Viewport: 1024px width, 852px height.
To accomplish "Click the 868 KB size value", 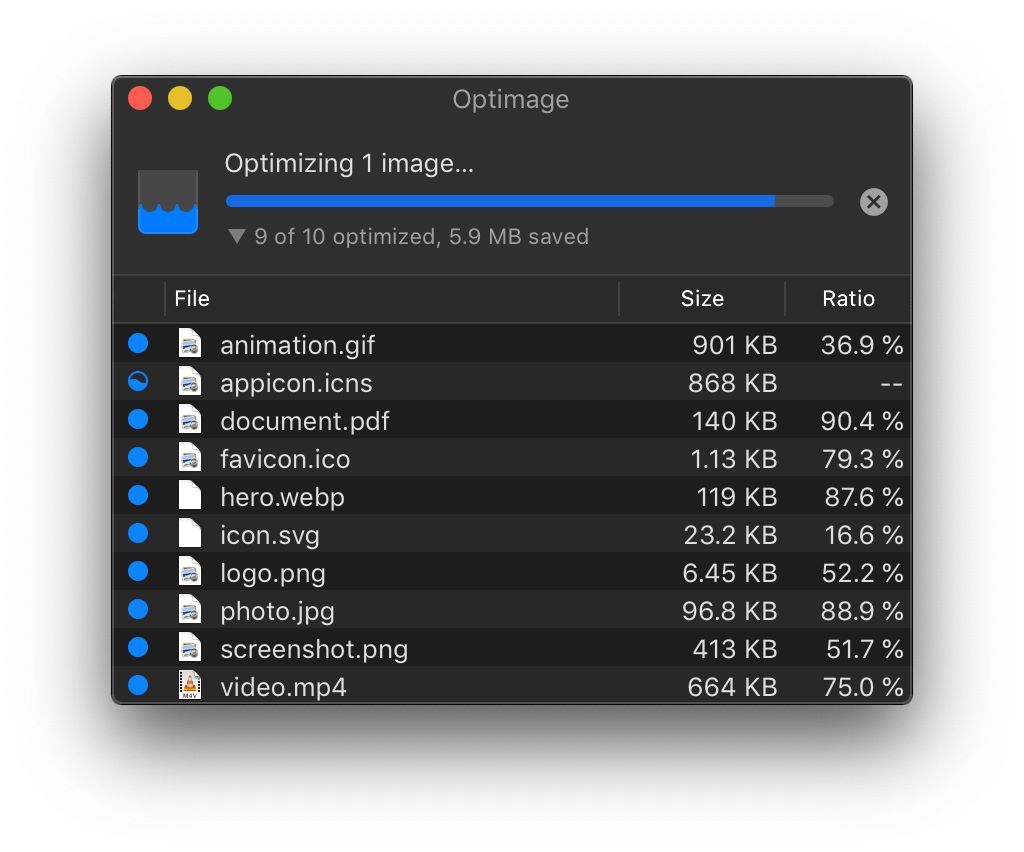I will [x=733, y=383].
